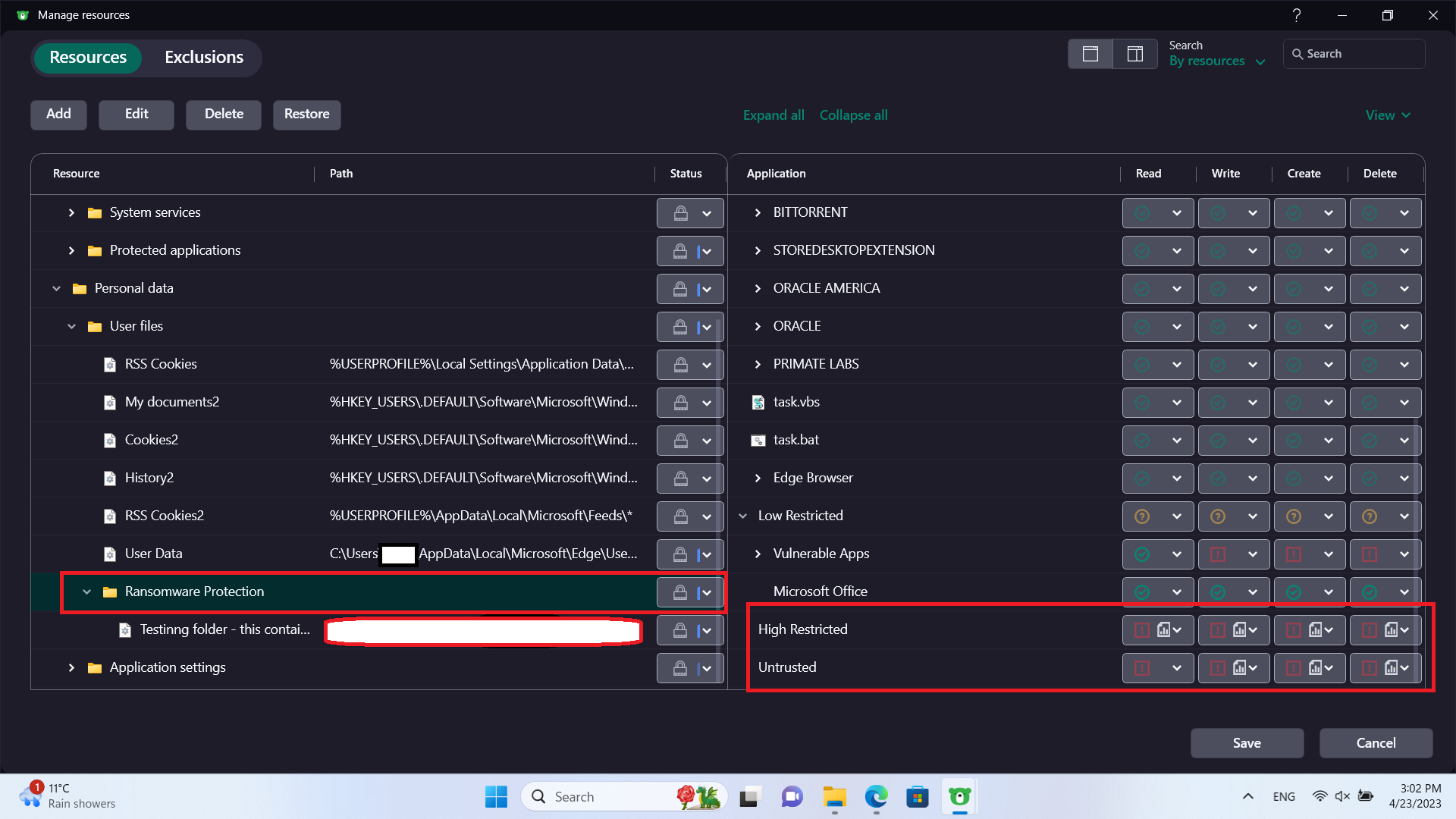Open the By resources search dropdown
The height and width of the screenshot is (819, 1456).
click(x=1216, y=61)
